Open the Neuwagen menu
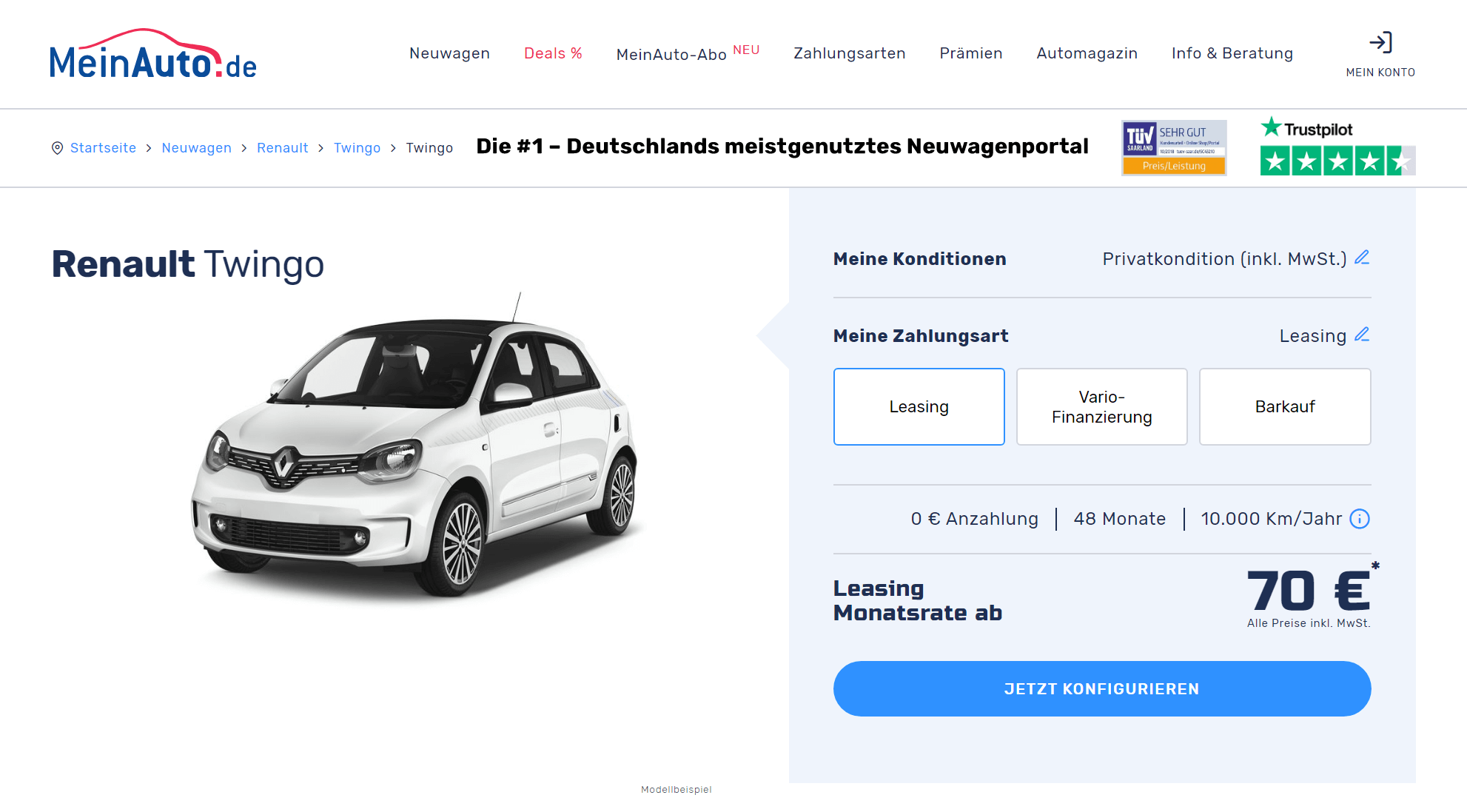This screenshot has width=1467, height=812. (449, 53)
